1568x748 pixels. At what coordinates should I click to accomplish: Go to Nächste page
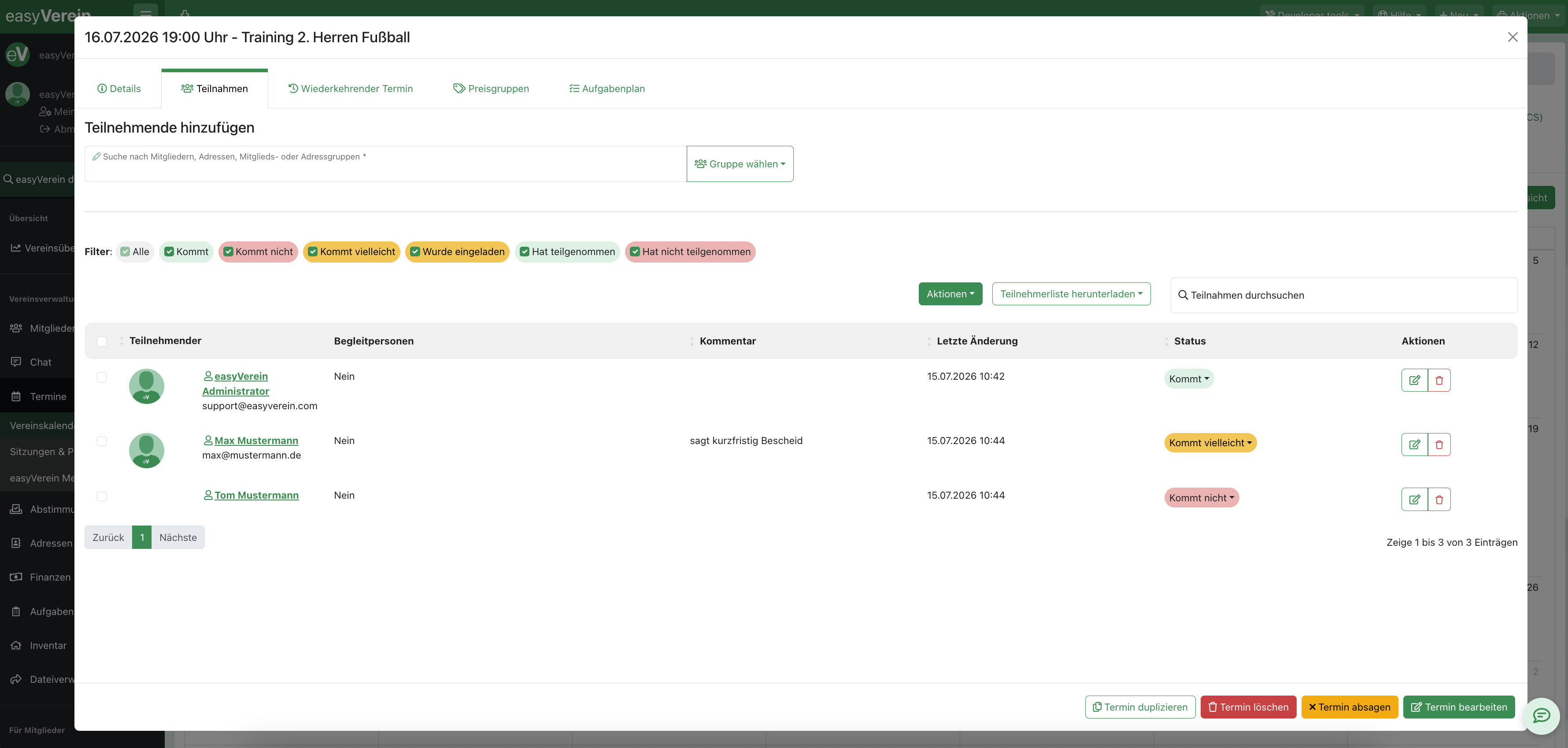pos(178,537)
